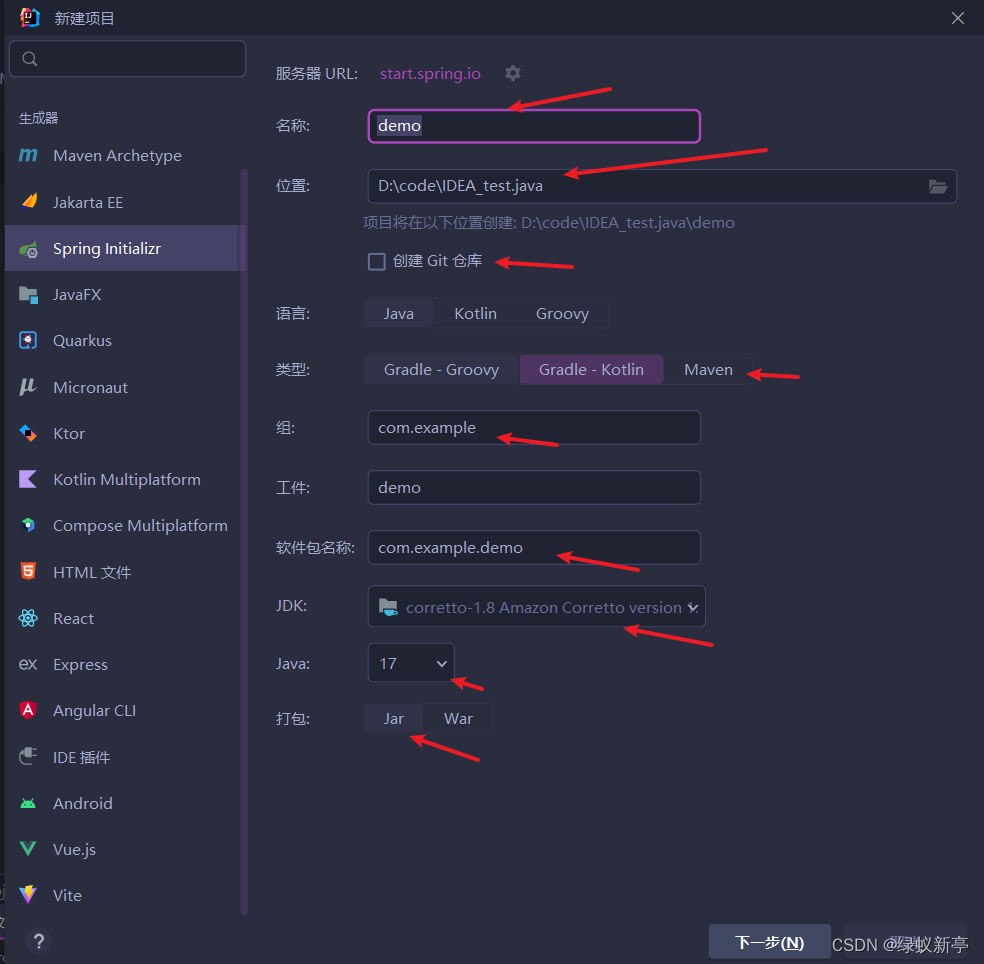
Task: Select the Quarkus list entry
Action: (122, 341)
